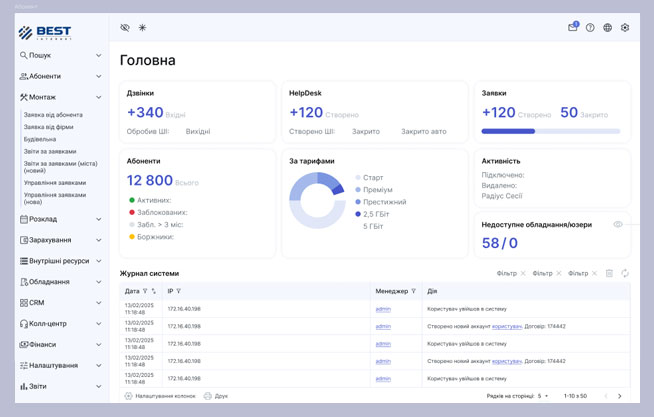Click the trash icon above system log
The image size is (654, 417).
tap(609, 273)
